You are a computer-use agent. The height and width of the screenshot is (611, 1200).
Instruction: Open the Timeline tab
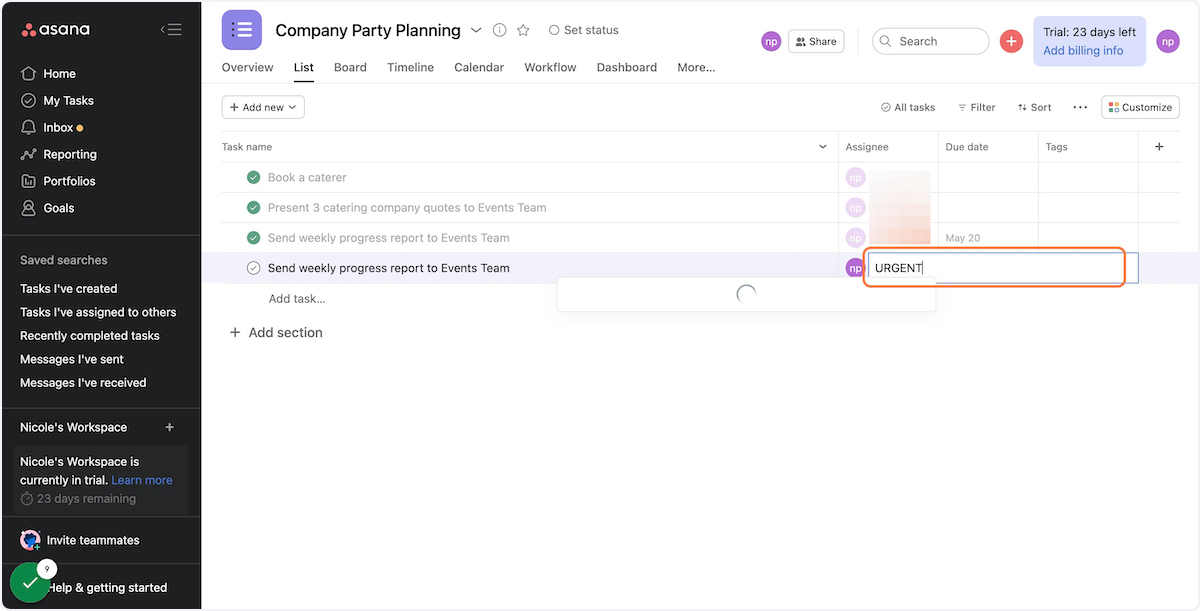pos(410,67)
